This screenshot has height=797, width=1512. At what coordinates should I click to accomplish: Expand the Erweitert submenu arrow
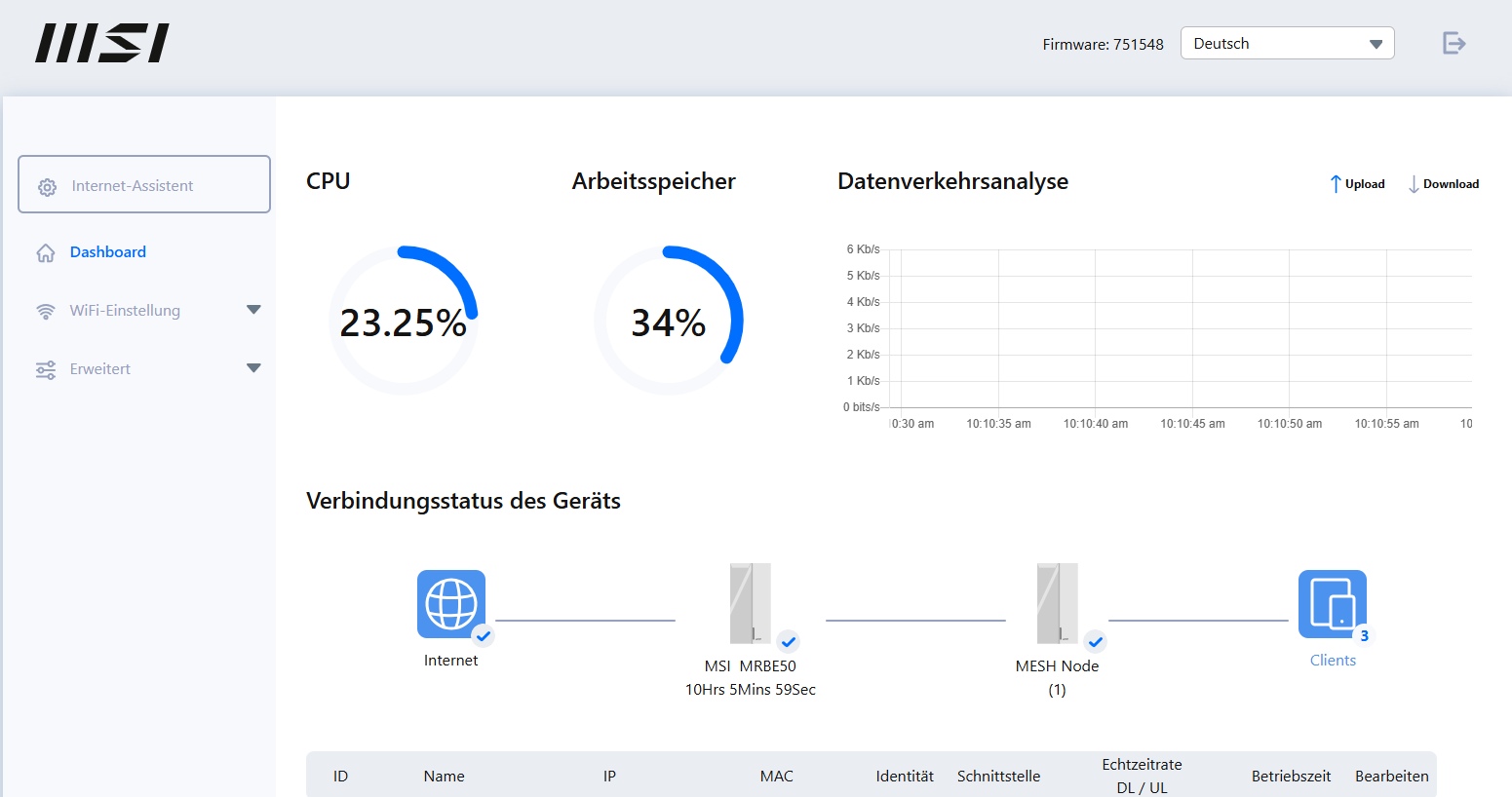click(253, 368)
